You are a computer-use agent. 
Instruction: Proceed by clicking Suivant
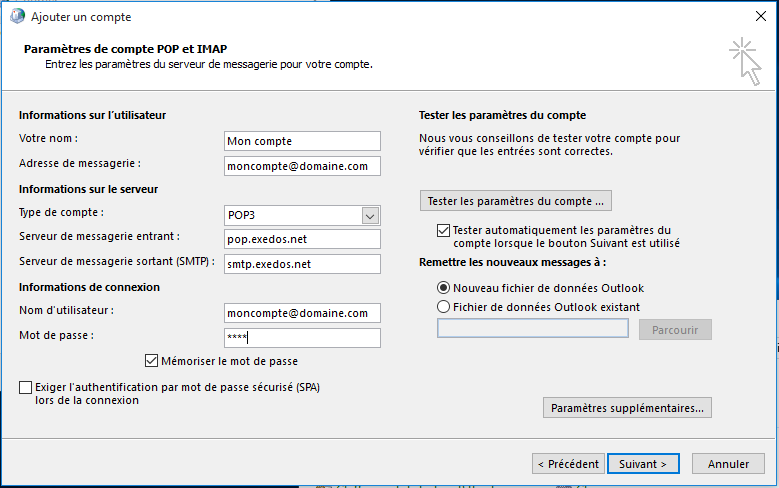tap(643, 464)
